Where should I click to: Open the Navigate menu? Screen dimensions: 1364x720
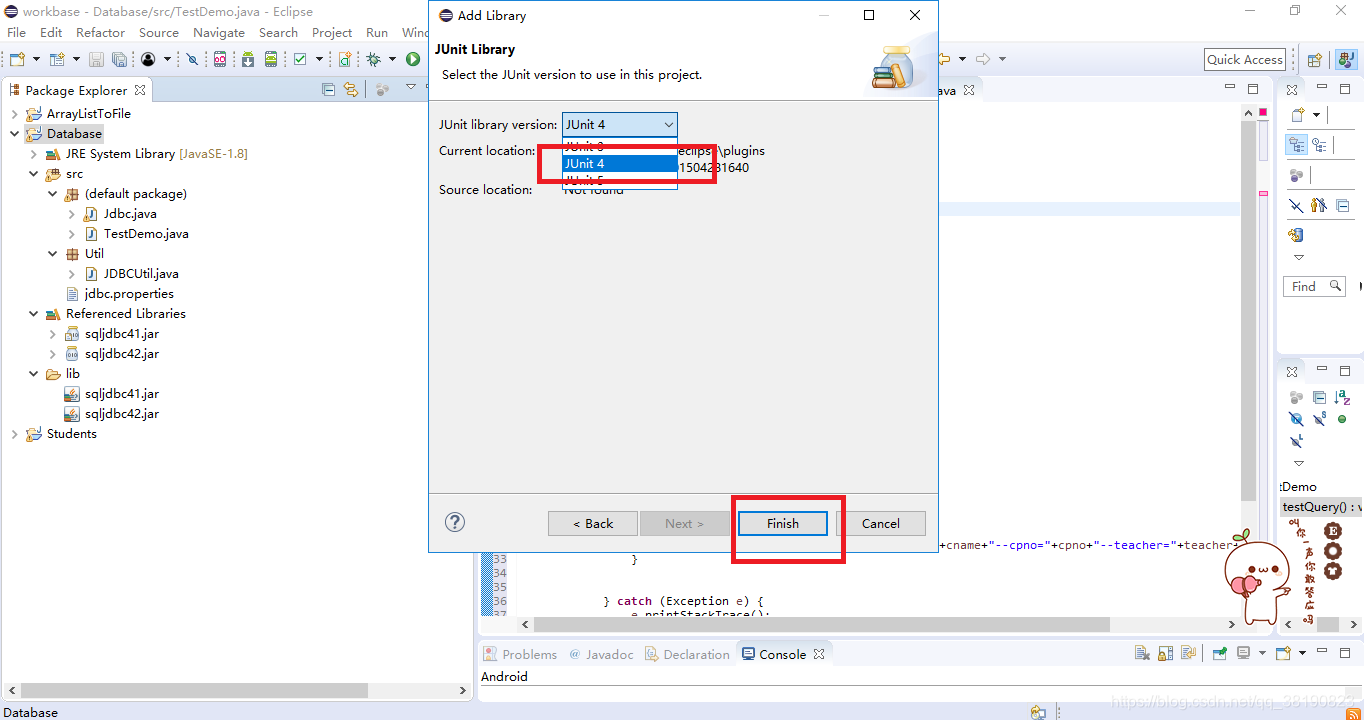point(219,32)
